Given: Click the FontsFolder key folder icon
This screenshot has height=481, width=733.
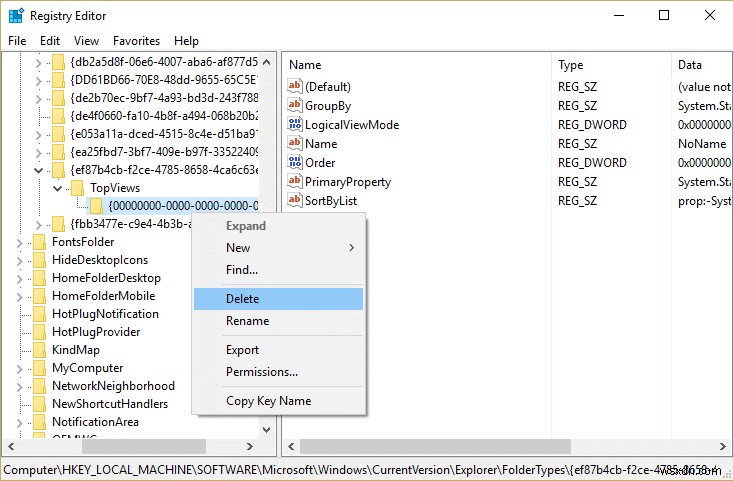Looking at the screenshot, I should coord(39,242).
